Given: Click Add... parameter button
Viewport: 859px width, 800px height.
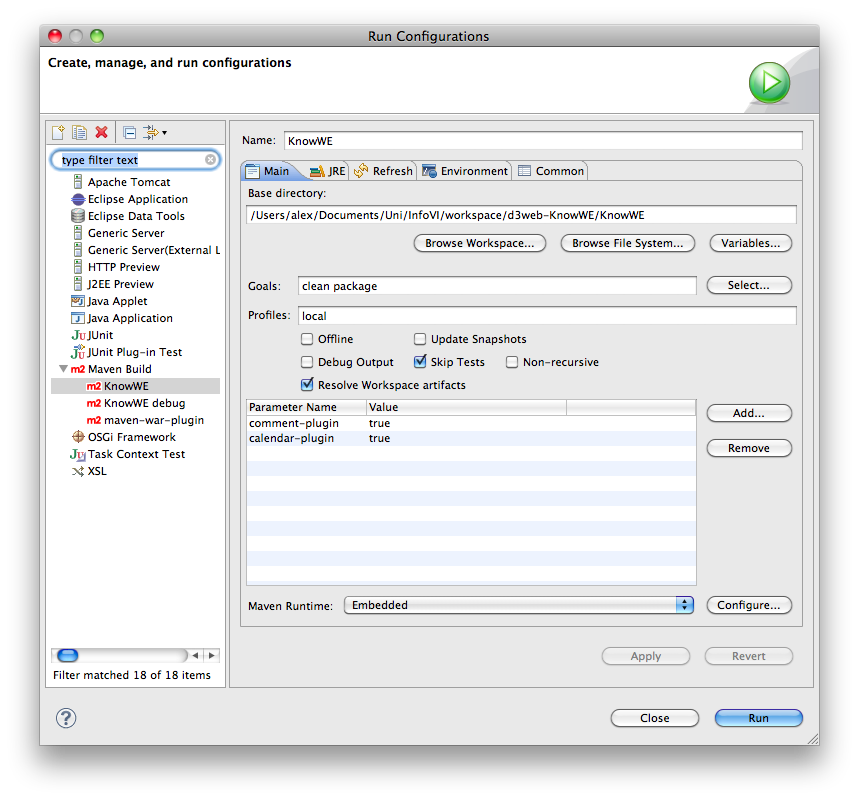Looking at the screenshot, I should point(749,413).
